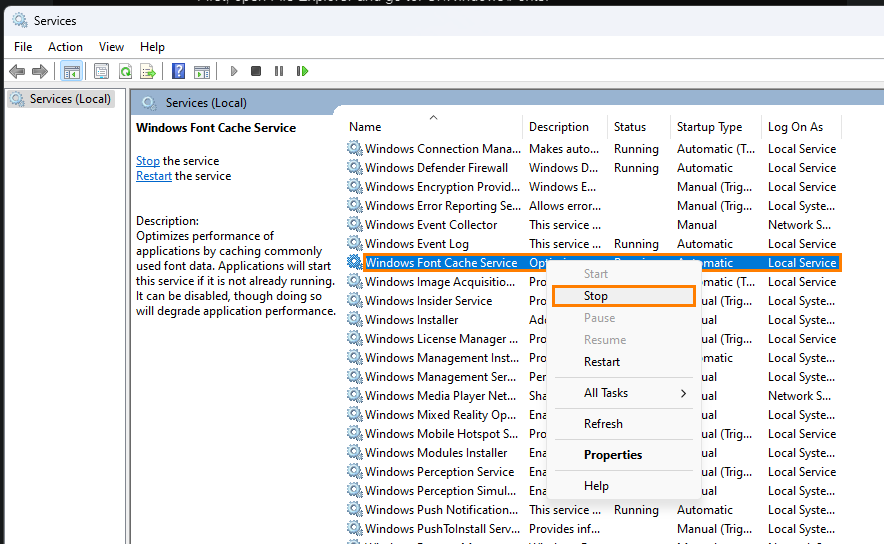Image resolution: width=884 pixels, height=544 pixels.
Task: Sort by the Log On As column header
Action: [x=795, y=127]
